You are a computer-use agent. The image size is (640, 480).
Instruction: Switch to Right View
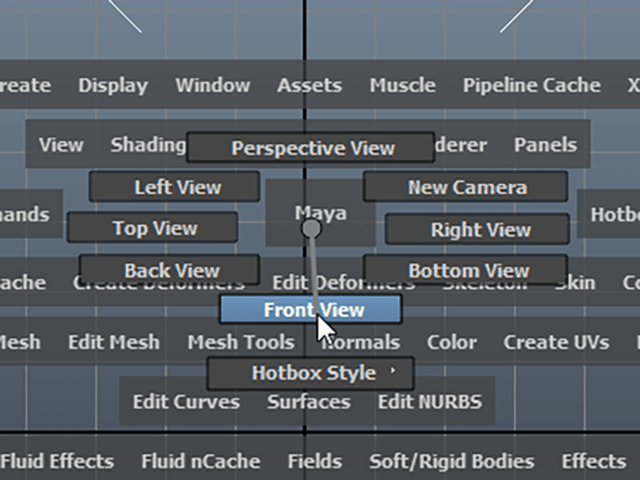[x=480, y=230]
